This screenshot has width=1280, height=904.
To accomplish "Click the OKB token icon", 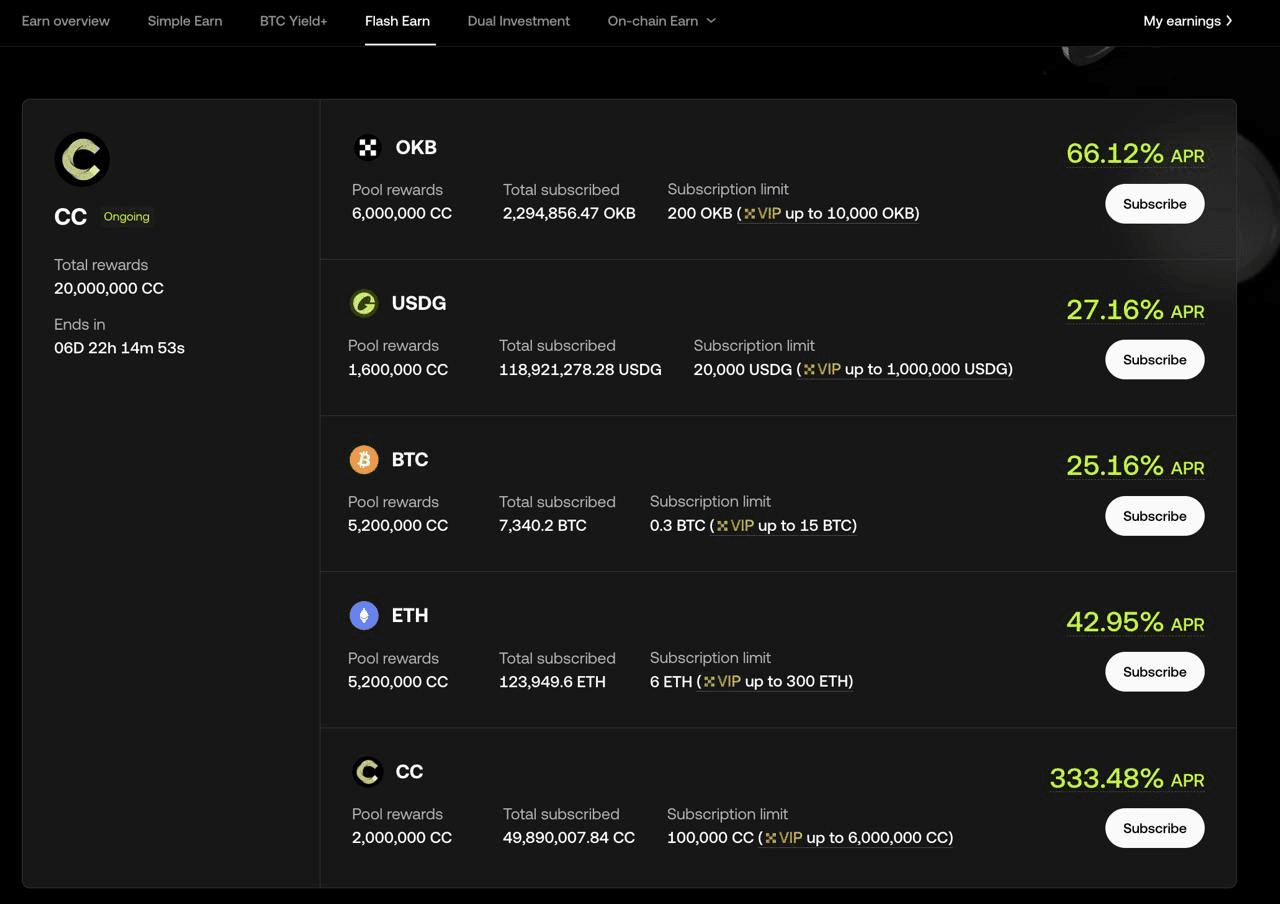I will [x=367, y=147].
